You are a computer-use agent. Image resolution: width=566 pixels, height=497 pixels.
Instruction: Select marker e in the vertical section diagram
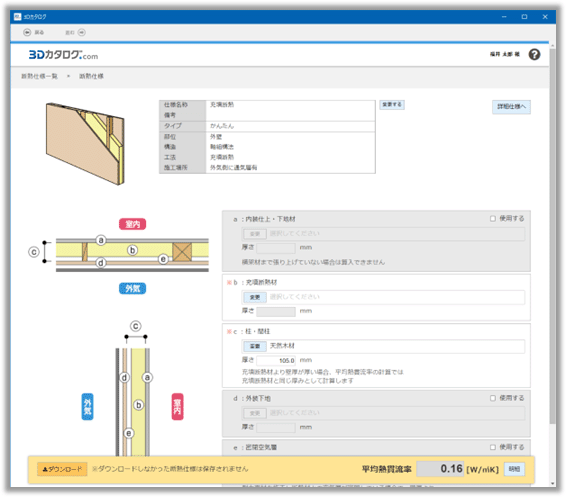[x=129, y=433]
